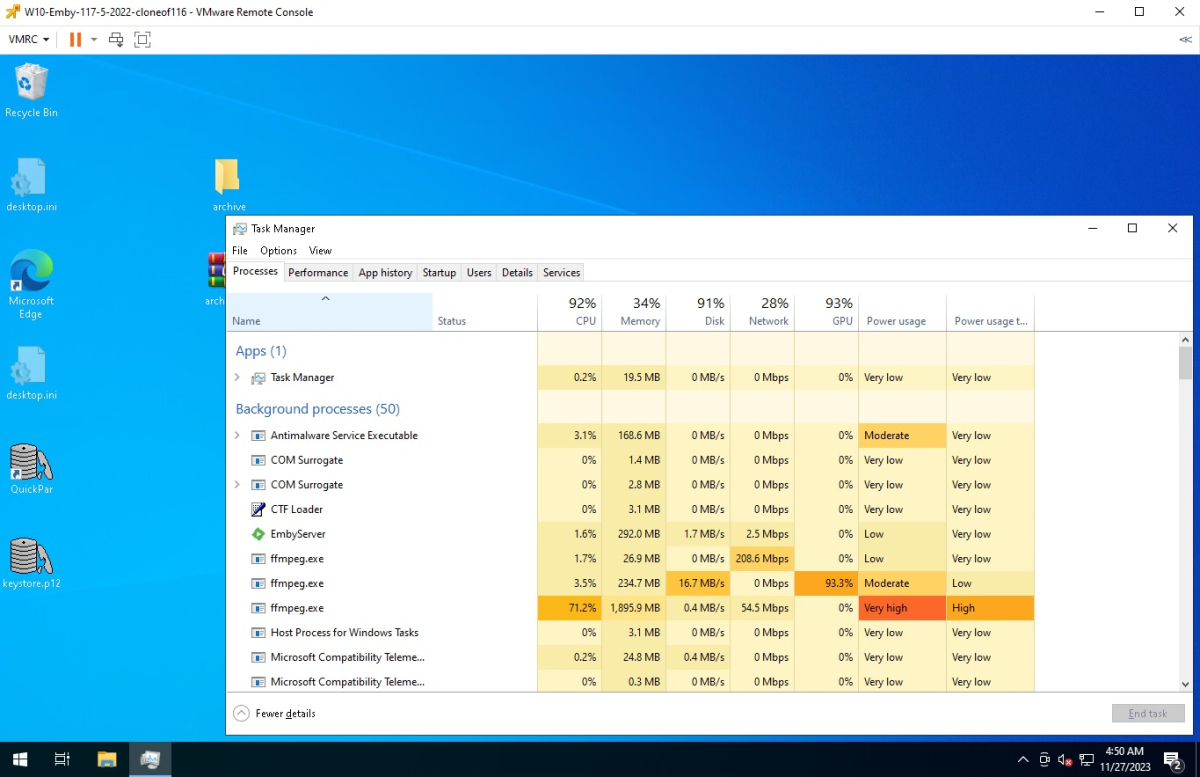
Task: Open the archive folder on desktop
Action: (228, 177)
